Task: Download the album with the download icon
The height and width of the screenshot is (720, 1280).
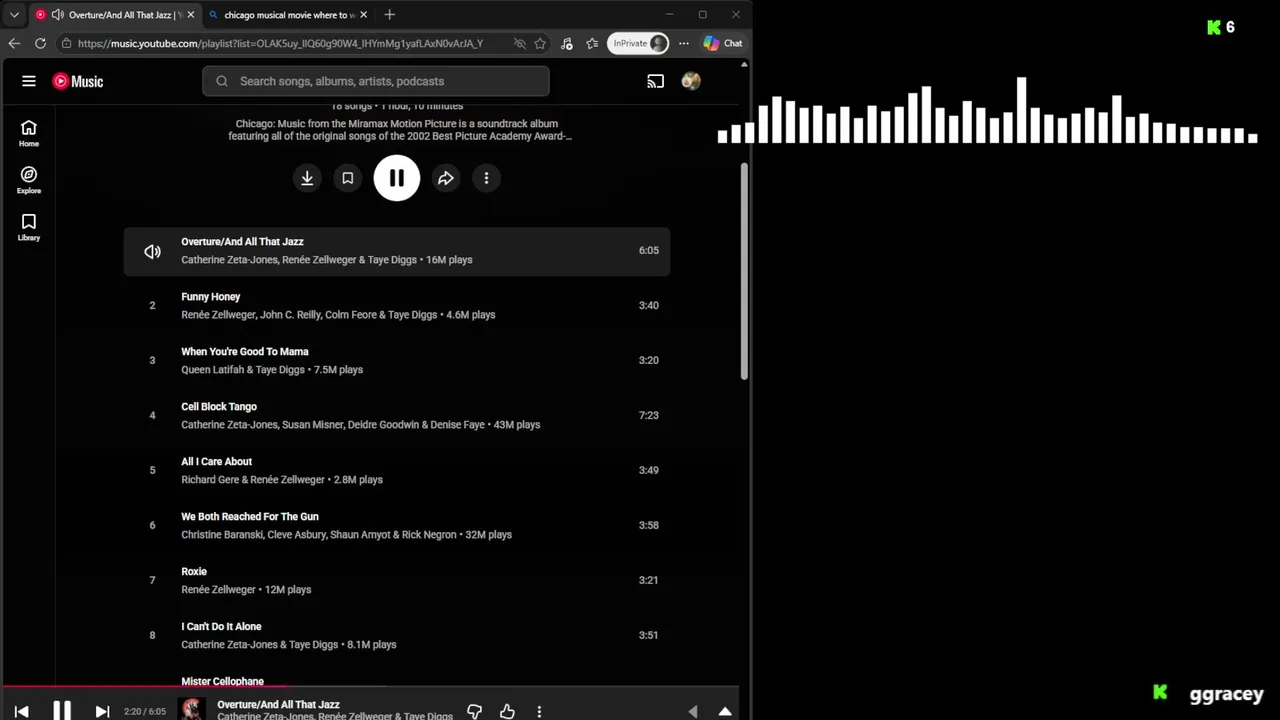Action: coord(307,178)
